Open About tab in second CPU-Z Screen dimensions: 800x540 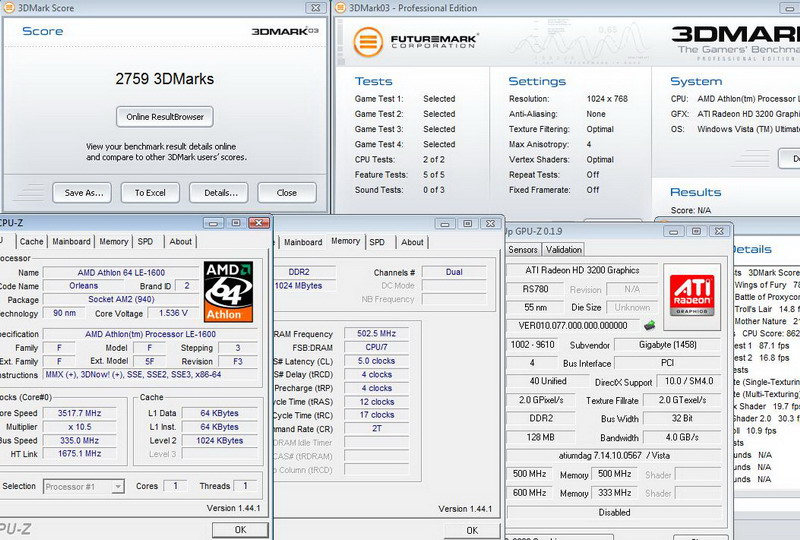tap(412, 242)
